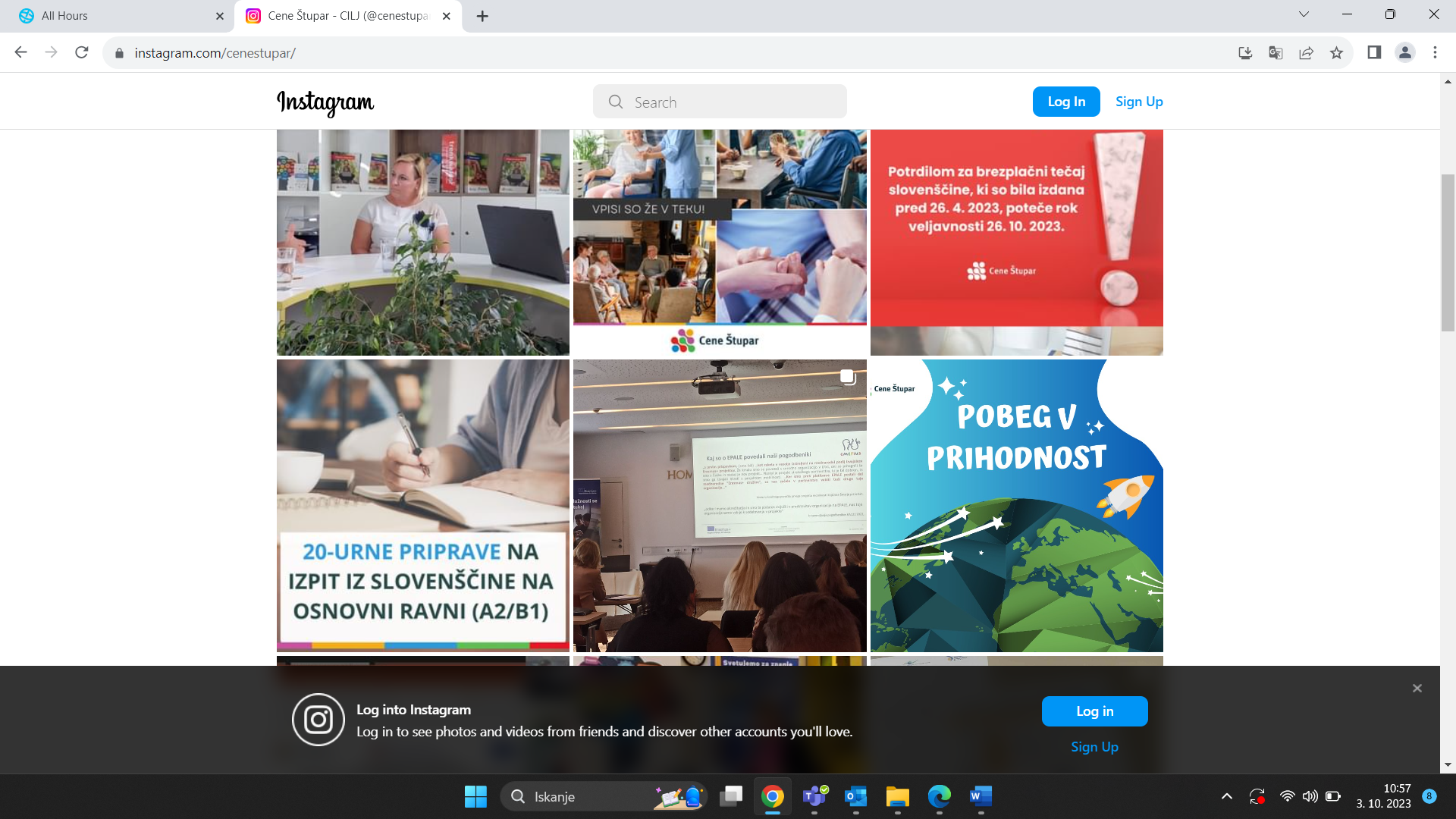Image resolution: width=1456 pixels, height=819 pixels.
Task: Click the Instagram Search field
Action: pos(719,102)
